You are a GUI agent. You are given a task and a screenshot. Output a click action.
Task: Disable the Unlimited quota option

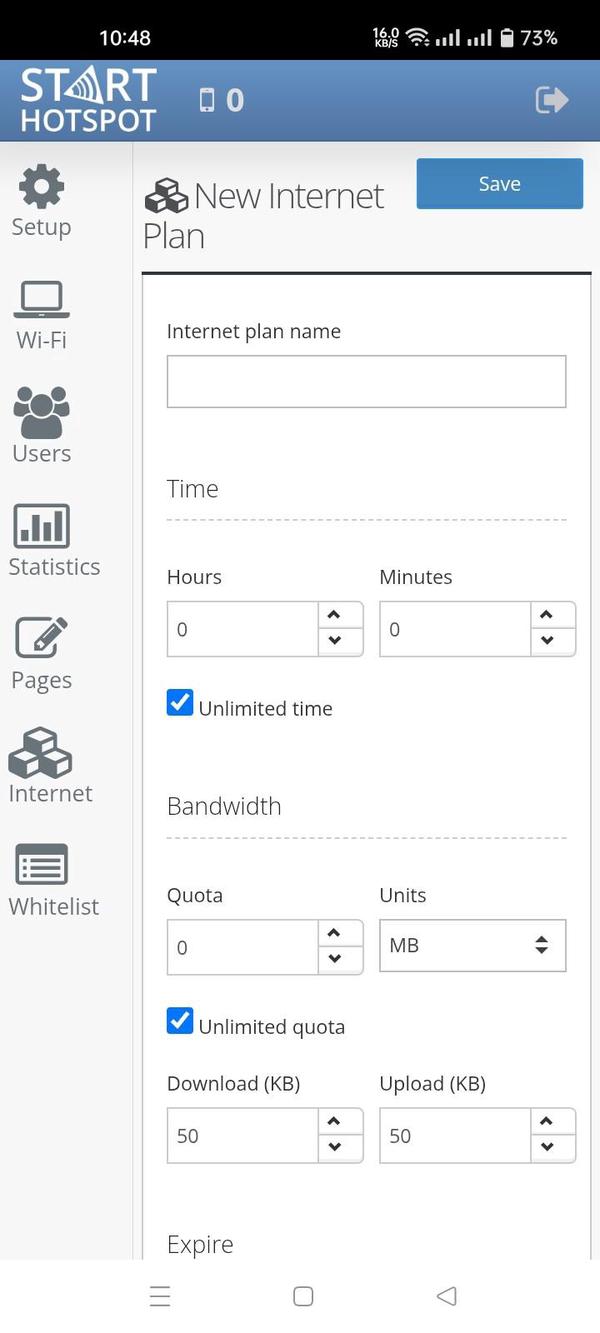[180, 1021]
